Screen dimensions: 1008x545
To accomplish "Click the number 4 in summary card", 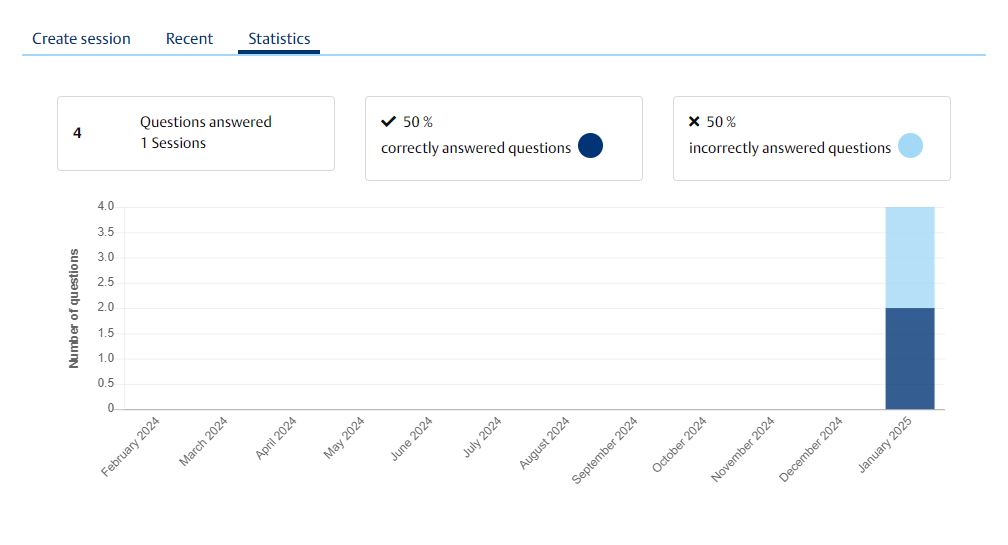I will 77,132.
